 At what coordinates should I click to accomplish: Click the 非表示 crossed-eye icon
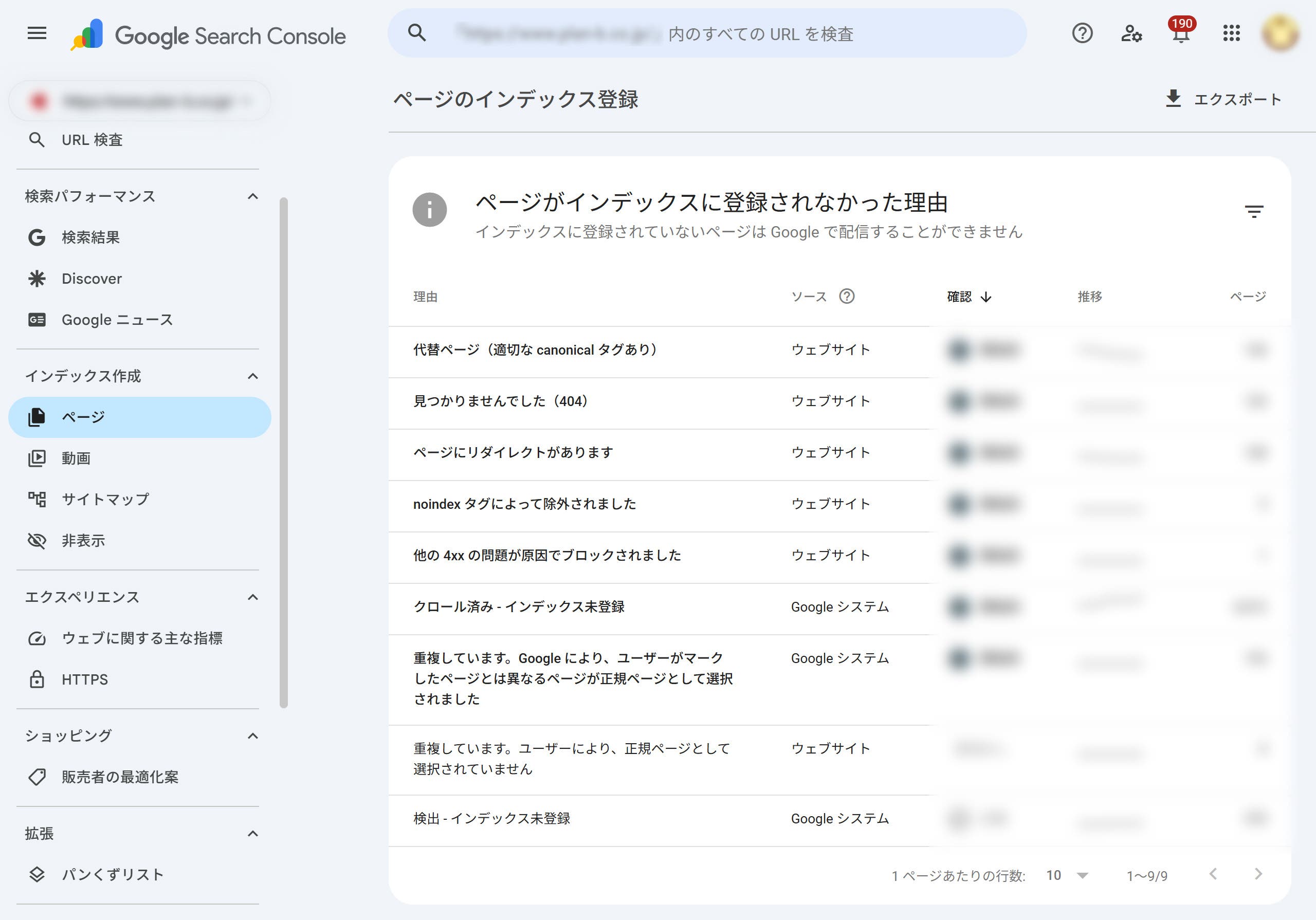[x=36, y=541]
